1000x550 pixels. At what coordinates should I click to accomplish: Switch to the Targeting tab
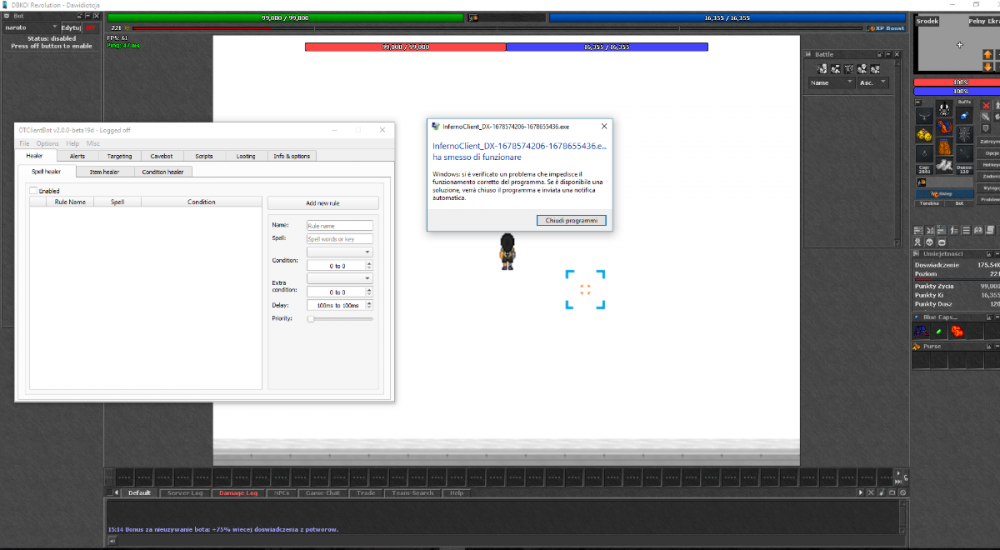tap(119, 156)
